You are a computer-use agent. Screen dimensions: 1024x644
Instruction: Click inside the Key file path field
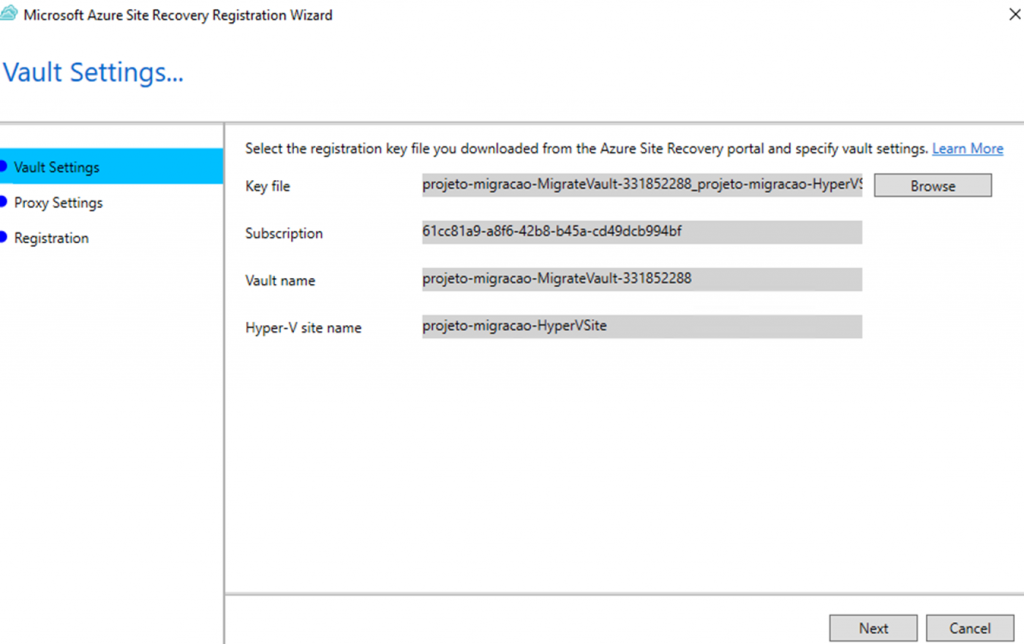click(641, 185)
